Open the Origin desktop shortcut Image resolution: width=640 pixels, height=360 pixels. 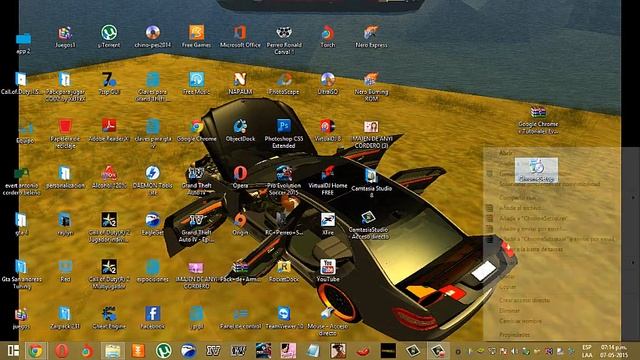[240, 224]
